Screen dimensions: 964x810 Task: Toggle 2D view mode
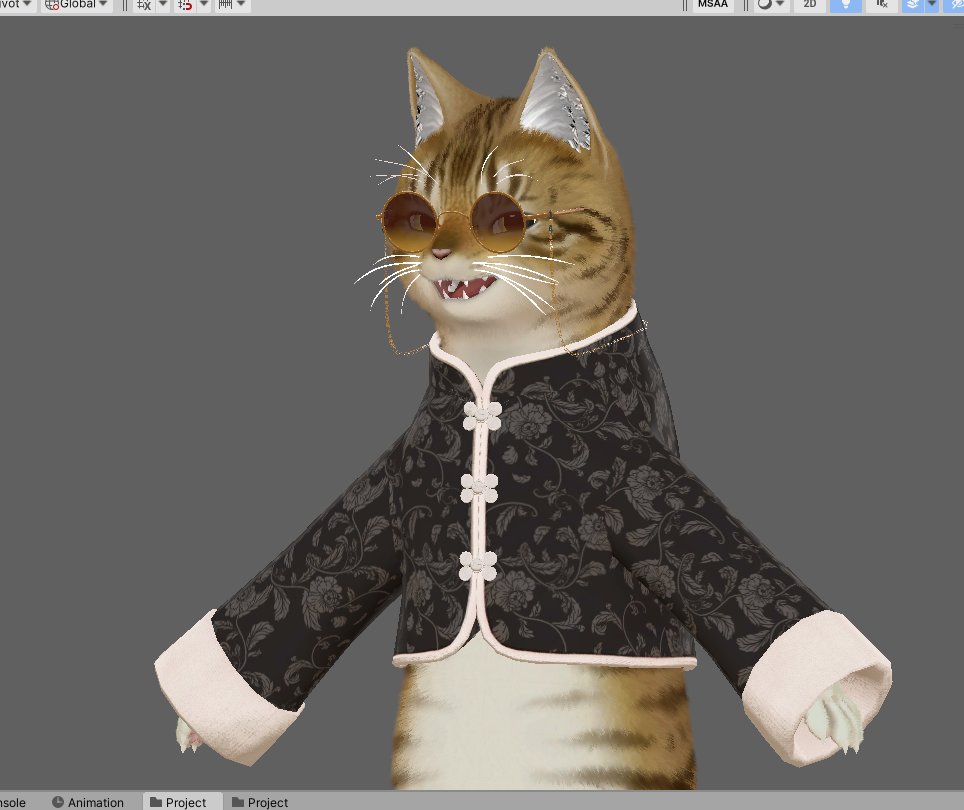(810, 4)
